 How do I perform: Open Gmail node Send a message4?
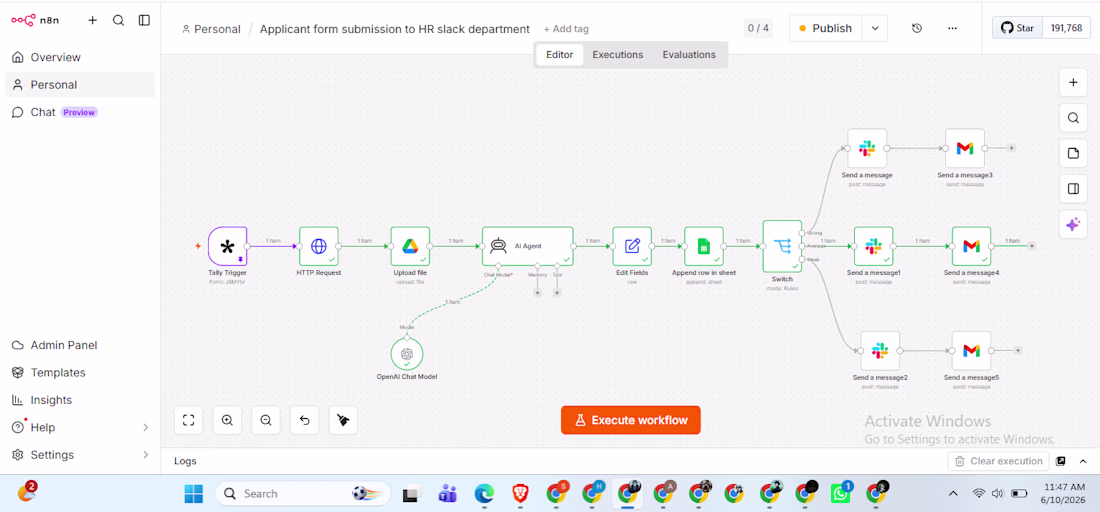coord(972,246)
